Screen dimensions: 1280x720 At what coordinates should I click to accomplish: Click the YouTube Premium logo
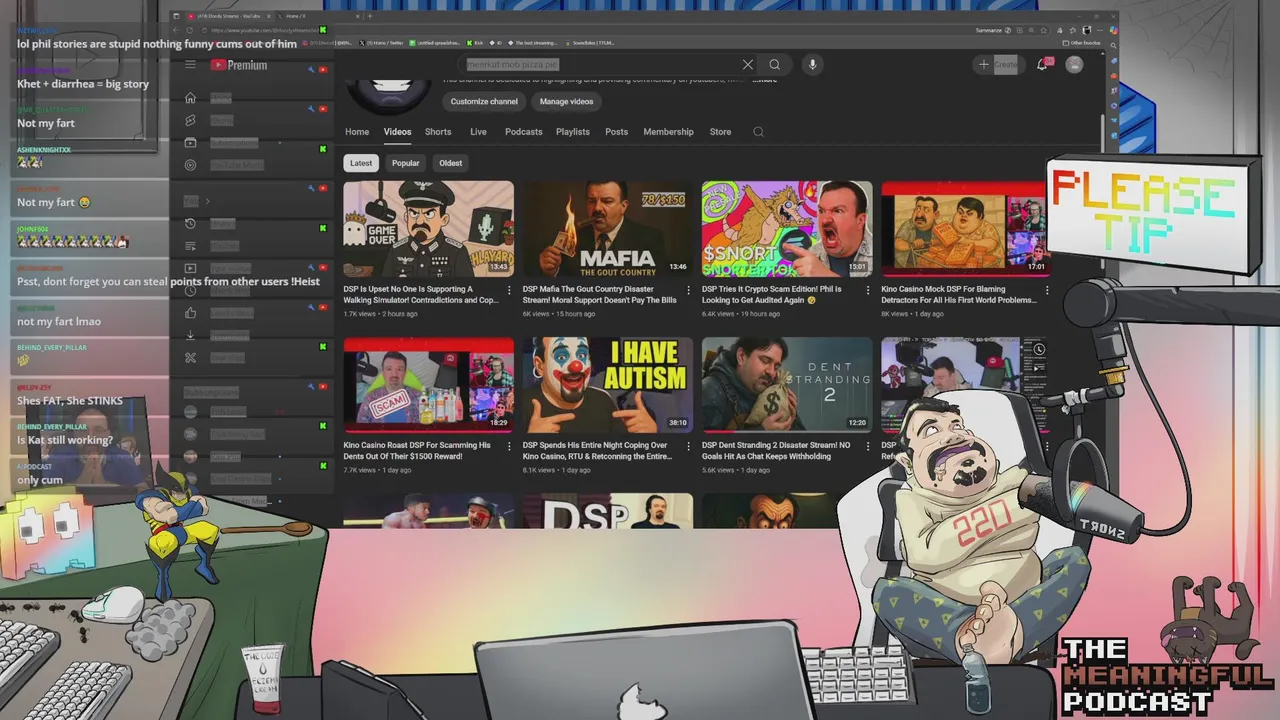click(x=239, y=65)
